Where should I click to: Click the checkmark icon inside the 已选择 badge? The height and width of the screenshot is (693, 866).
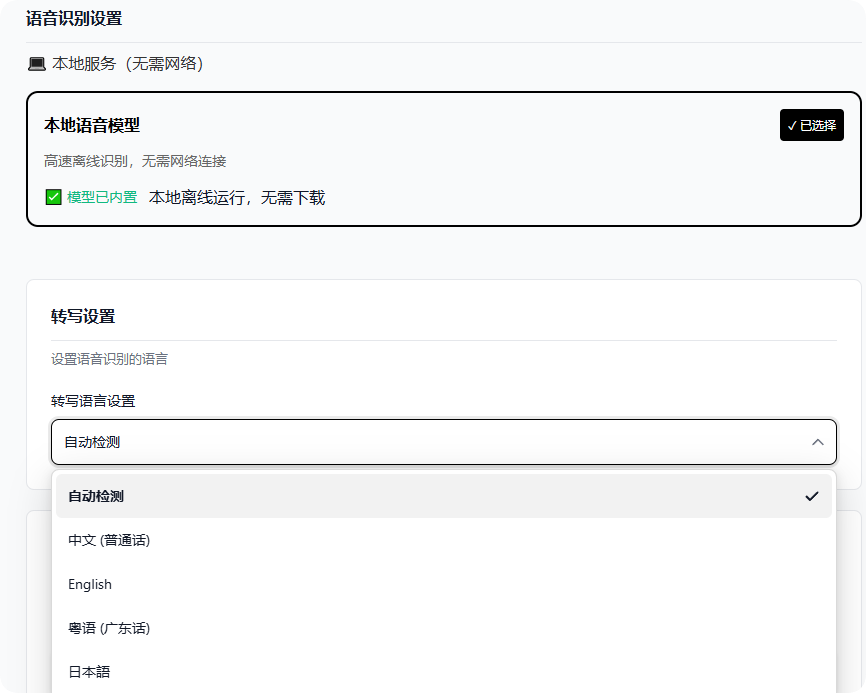click(x=791, y=125)
